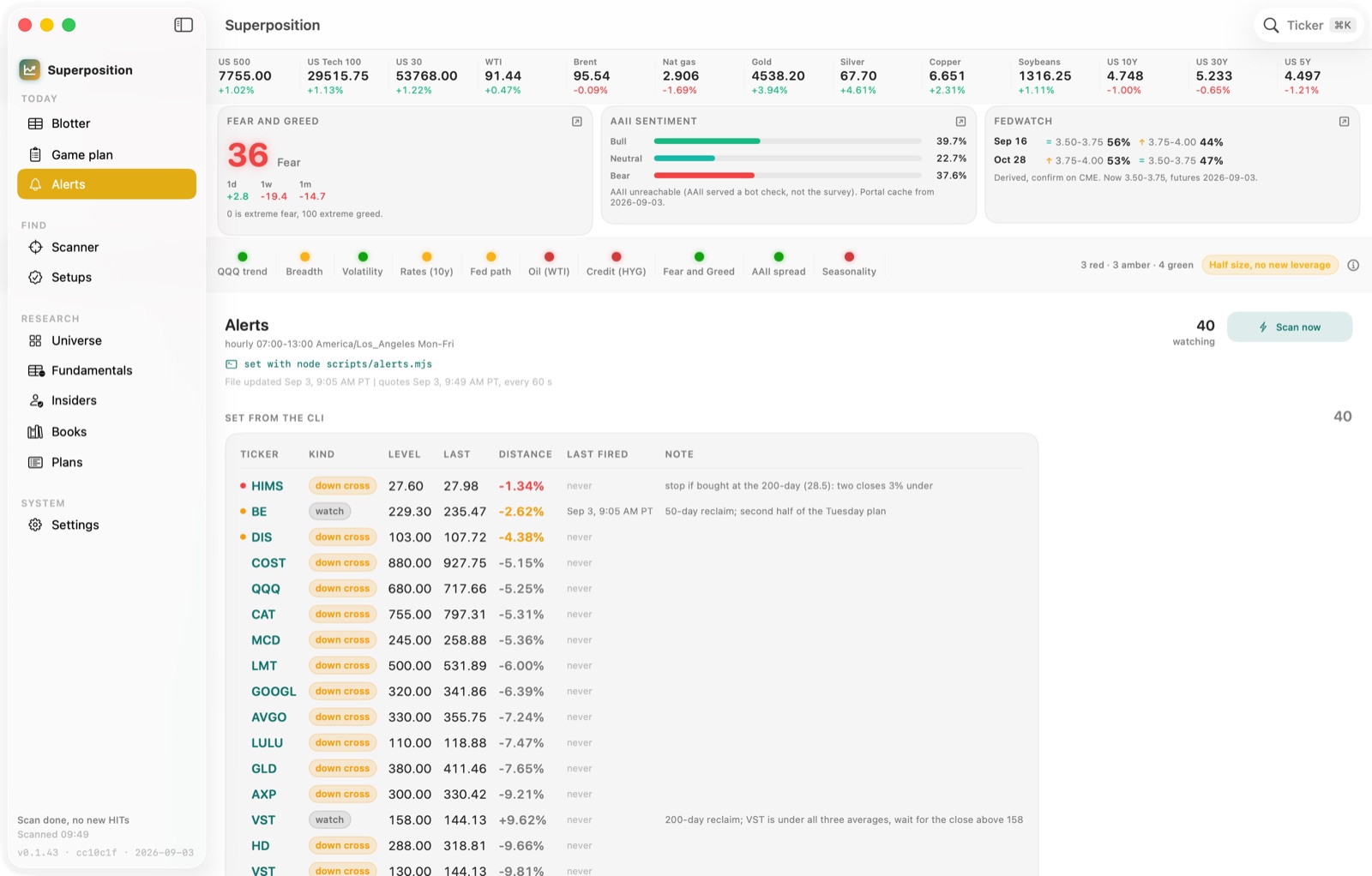Select the -4.38% distance for DIS
The image size is (1372, 876).
(521, 537)
